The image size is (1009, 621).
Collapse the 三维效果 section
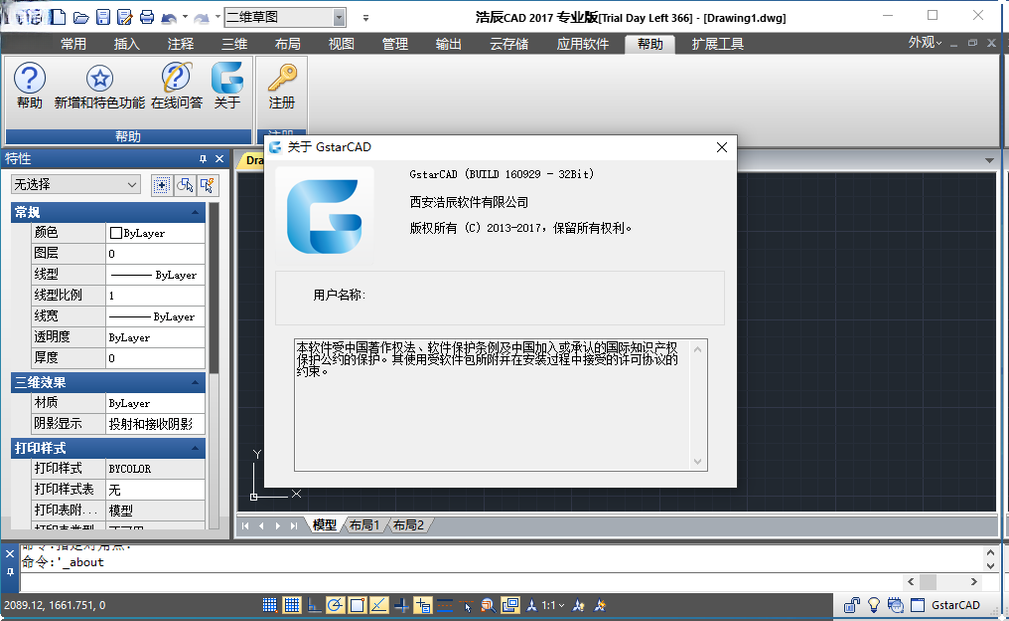point(195,383)
